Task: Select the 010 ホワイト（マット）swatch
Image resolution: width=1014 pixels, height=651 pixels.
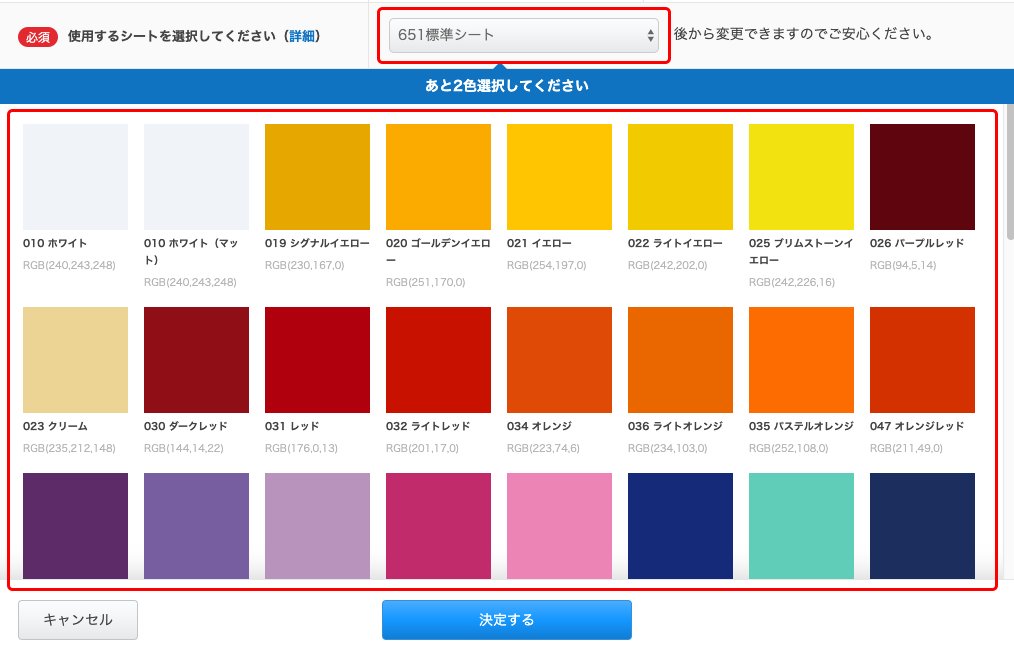Action: (195, 175)
